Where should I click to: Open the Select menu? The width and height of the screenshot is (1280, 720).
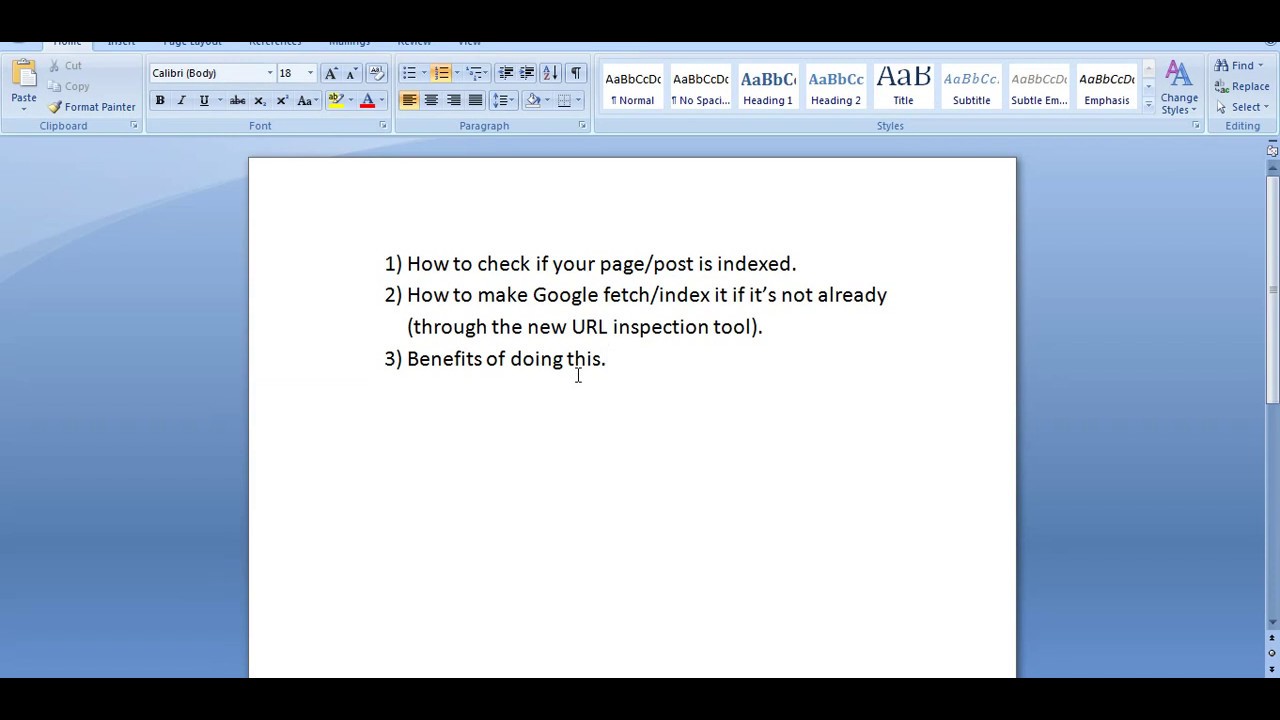1242,107
